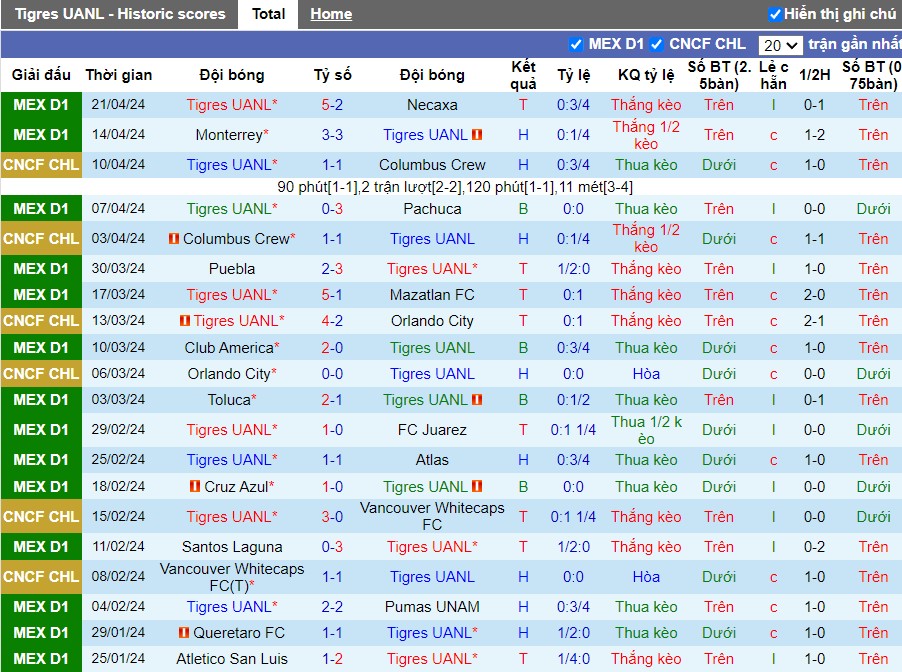The height and width of the screenshot is (672, 902).
Task: Open the Cruz Azul team link
Action: pos(236,486)
